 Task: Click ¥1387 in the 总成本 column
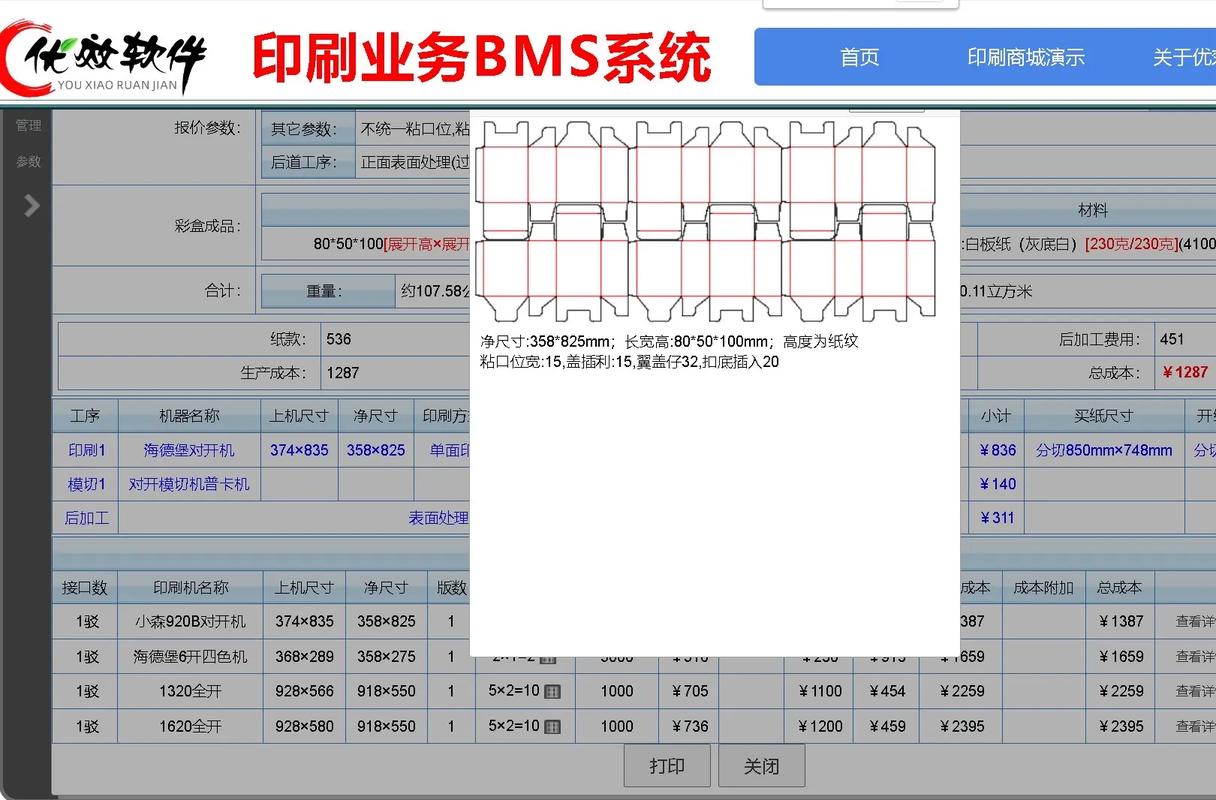pos(1120,621)
